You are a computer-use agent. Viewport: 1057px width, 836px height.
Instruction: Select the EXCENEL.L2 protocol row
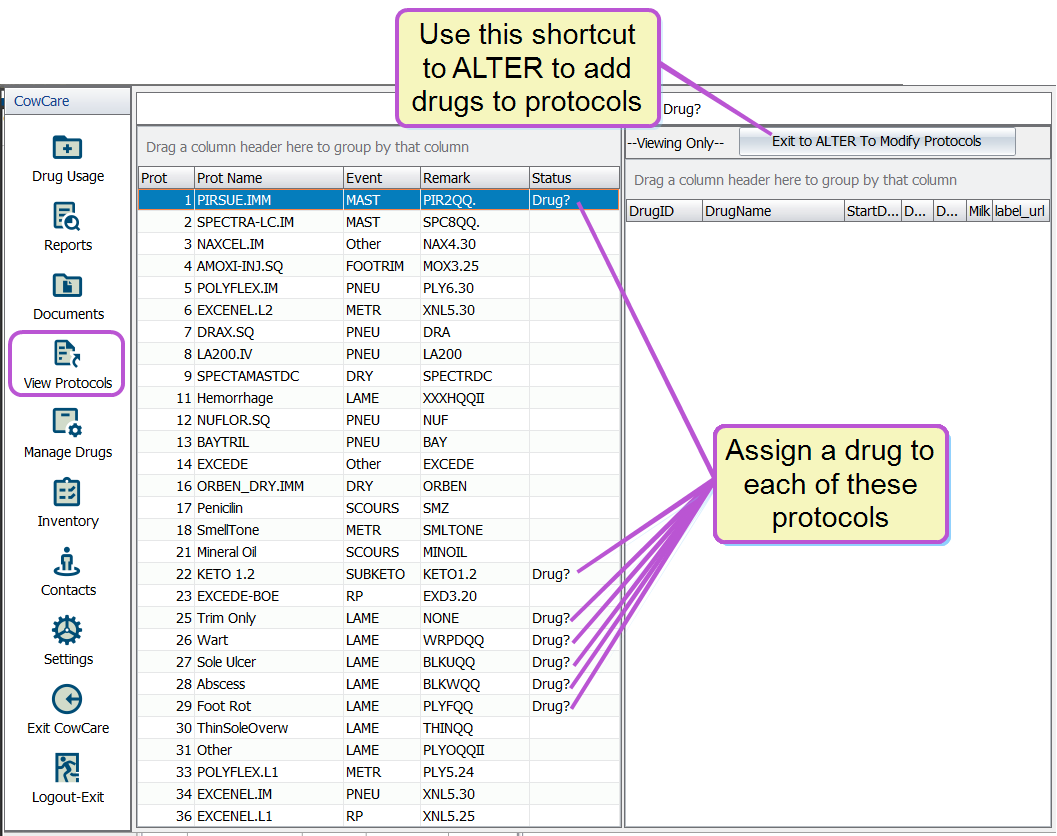coord(378,310)
